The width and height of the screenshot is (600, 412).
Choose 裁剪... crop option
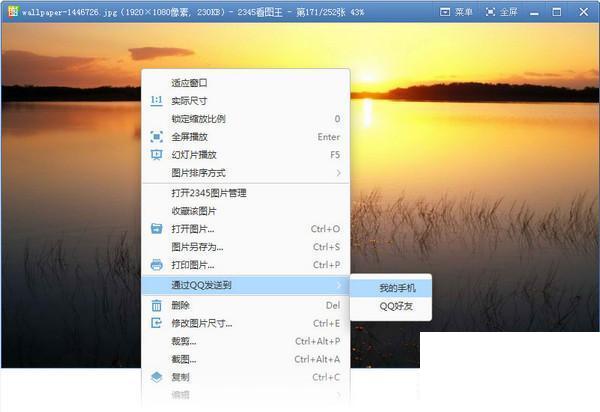[245, 341]
